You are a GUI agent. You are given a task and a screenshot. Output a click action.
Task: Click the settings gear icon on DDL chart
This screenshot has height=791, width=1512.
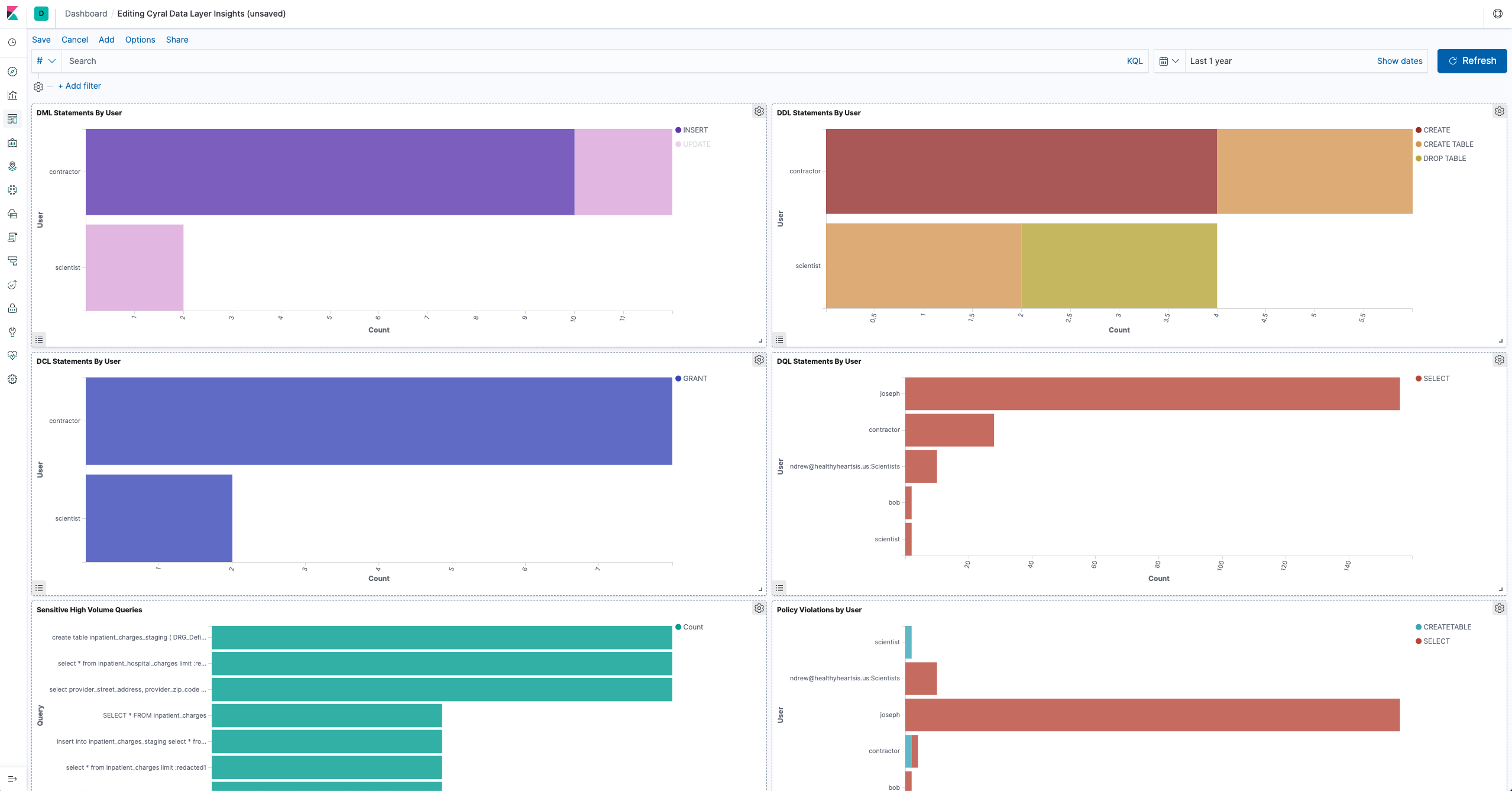point(1500,111)
